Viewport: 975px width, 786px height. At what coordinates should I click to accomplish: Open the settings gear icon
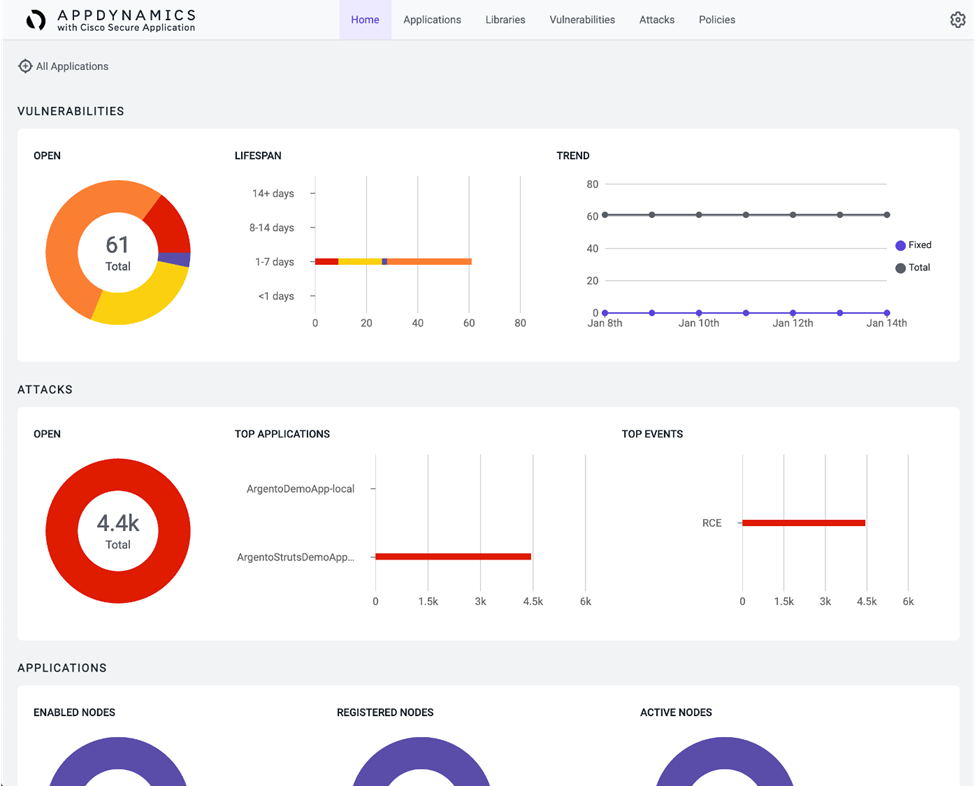pyautogui.click(x=957, y=20)
